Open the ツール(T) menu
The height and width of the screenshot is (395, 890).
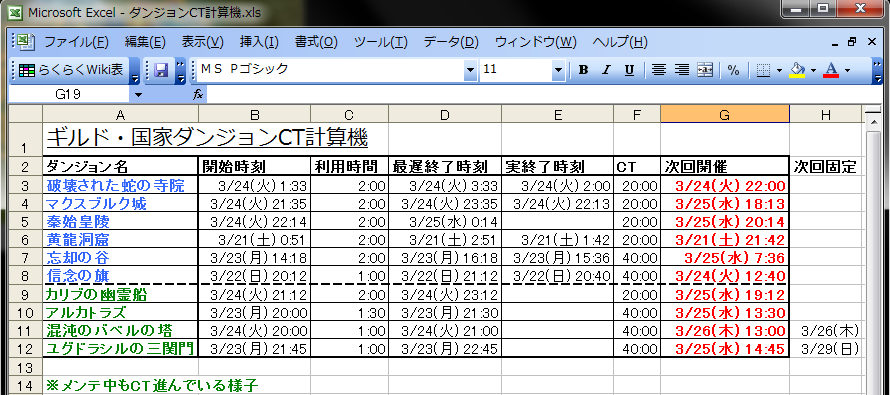coord(381,42)
